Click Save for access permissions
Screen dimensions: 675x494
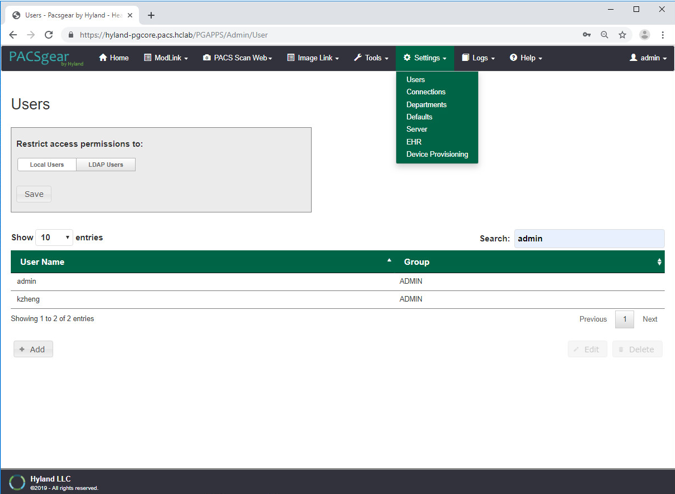click(34, 194)
